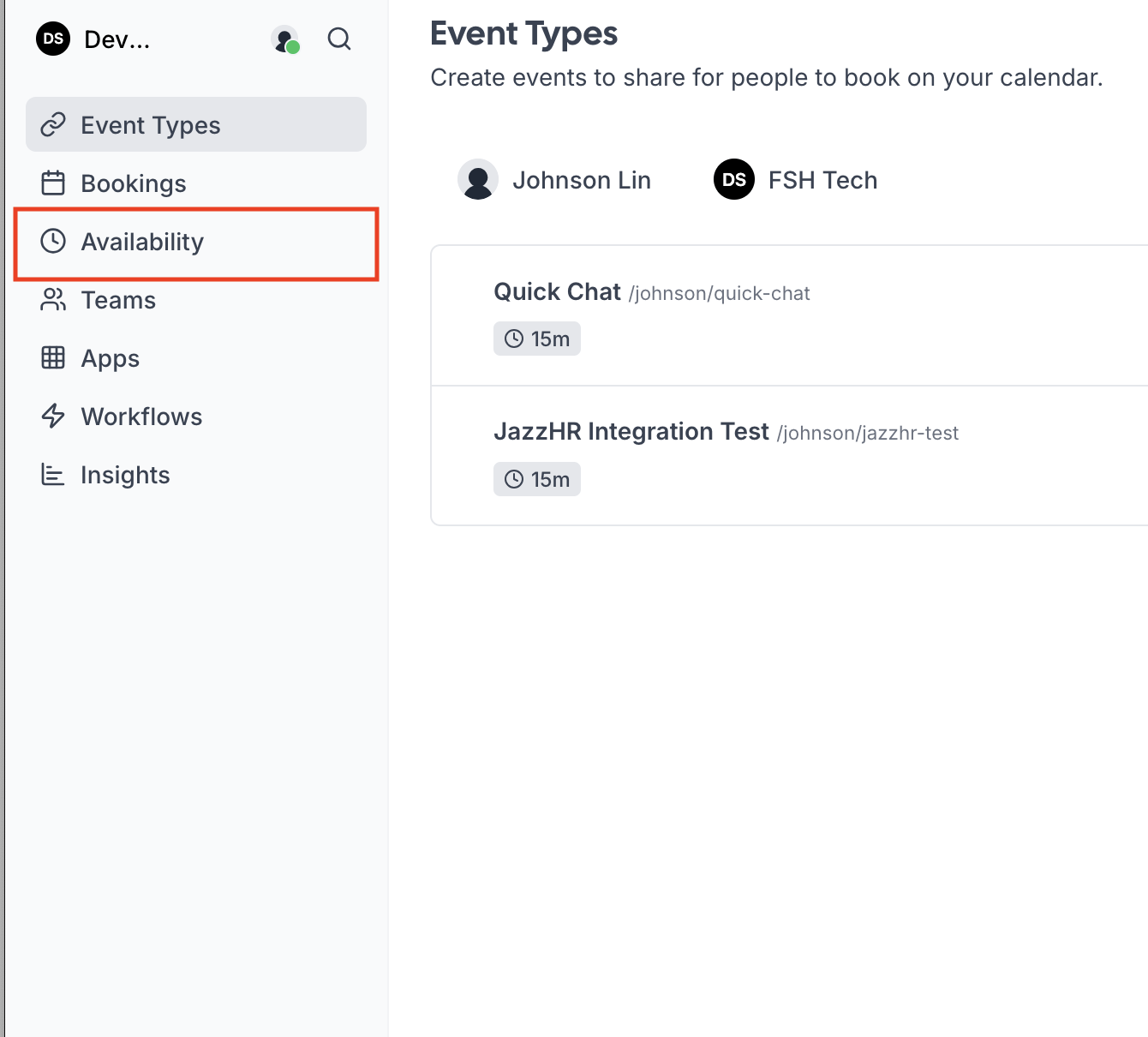This screenshot has width=1148, height=1037.
Task: Click the Workflows lightning bolt icon
Action: coord(53,417)
